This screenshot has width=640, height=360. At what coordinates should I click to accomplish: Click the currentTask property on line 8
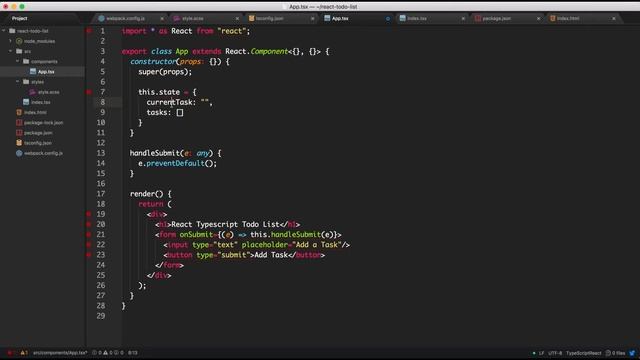coord(169,102)
